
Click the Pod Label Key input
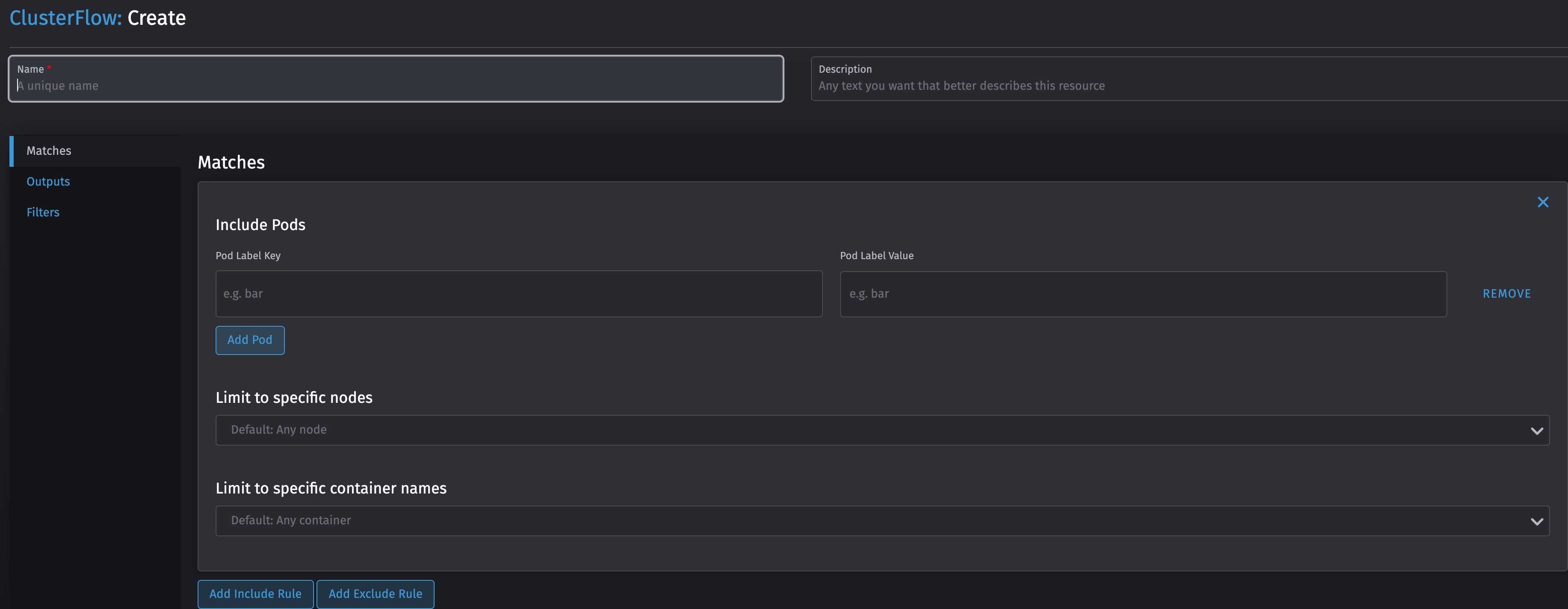(519, 293)
